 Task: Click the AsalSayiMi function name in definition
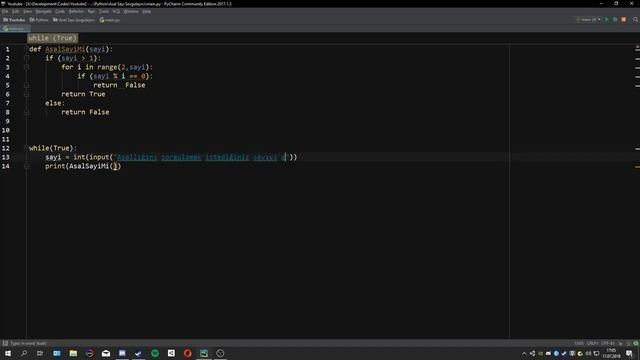point(65,49)
